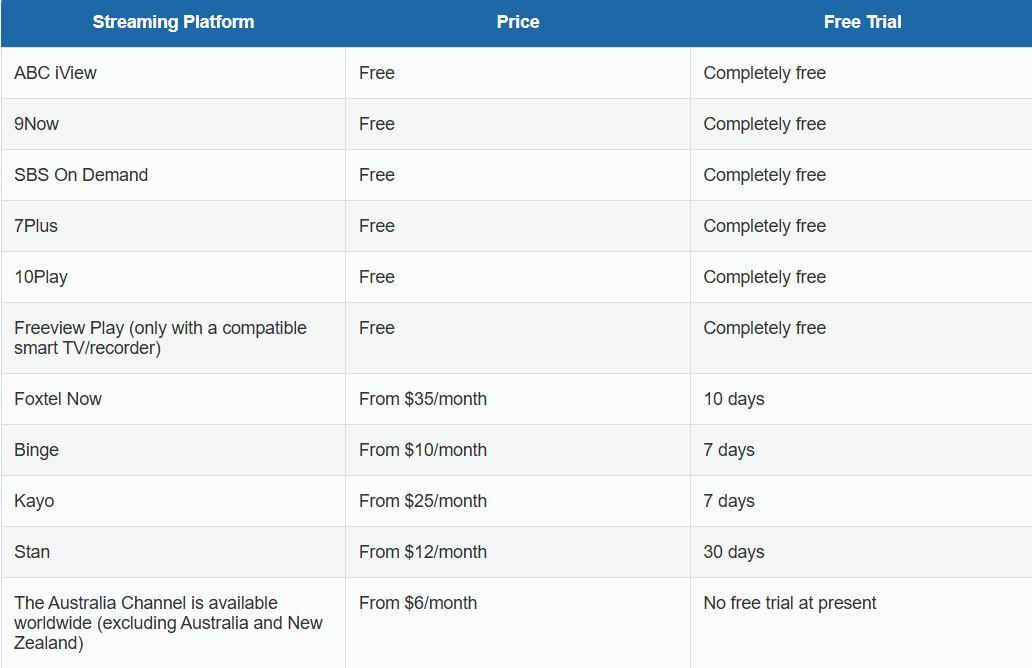The width and height of the screenshot is (1032, 668).
Task: Select the Freeview Play platform cell
Action: (x=173, y=338)
